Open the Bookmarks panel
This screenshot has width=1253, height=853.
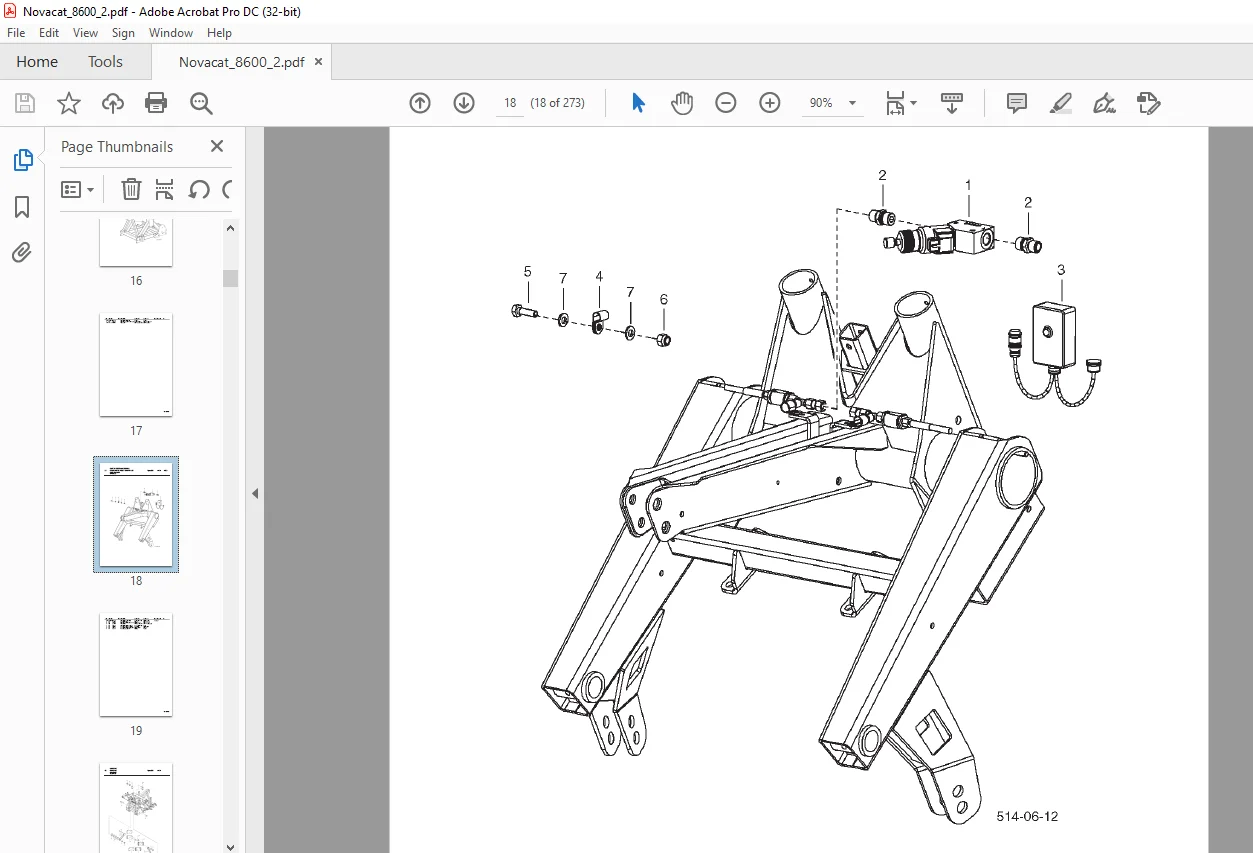[x=22, y=207]
